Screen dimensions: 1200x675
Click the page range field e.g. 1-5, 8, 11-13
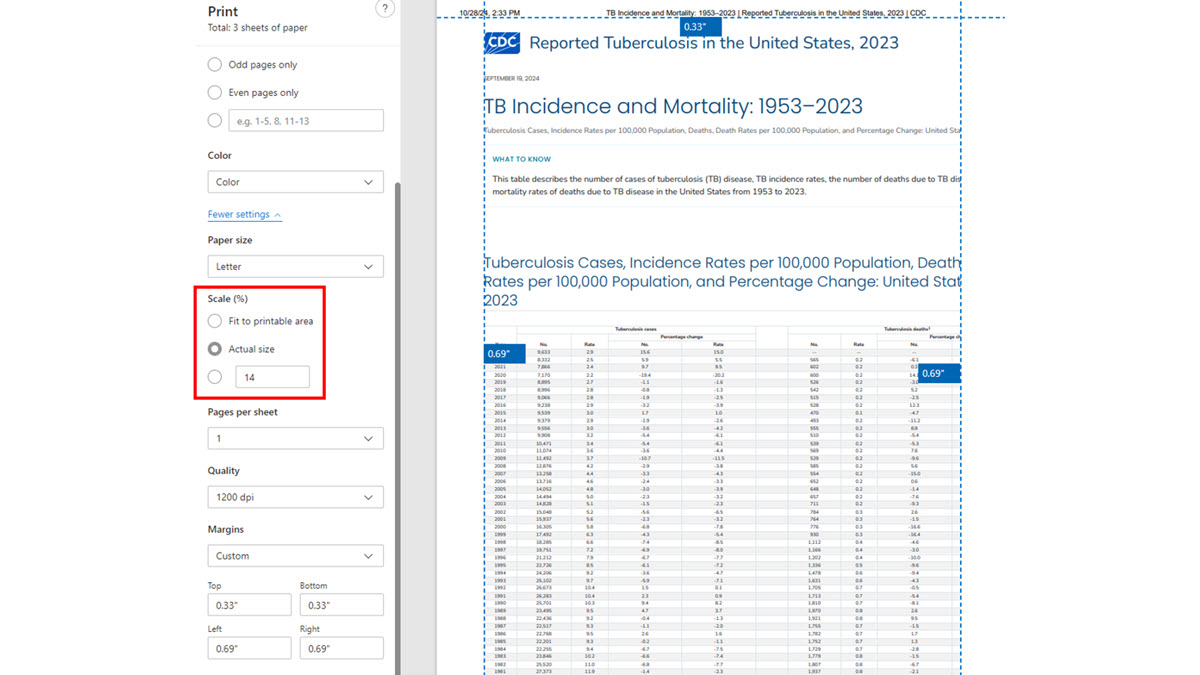tap(306, 121)
